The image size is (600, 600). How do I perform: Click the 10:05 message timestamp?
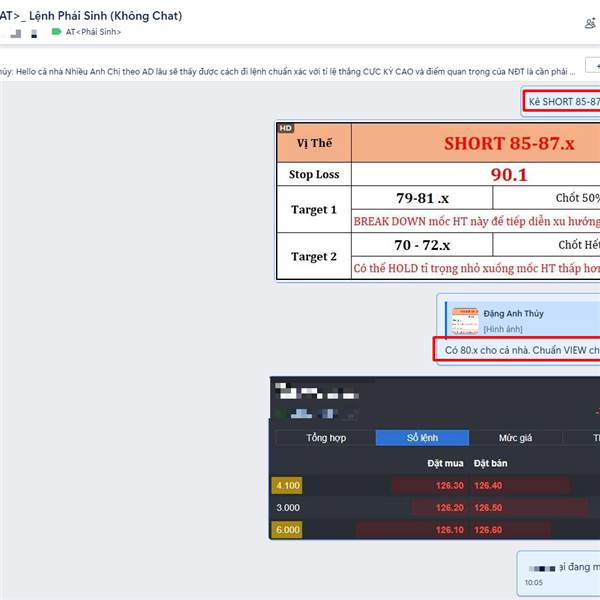pos(533,583)
